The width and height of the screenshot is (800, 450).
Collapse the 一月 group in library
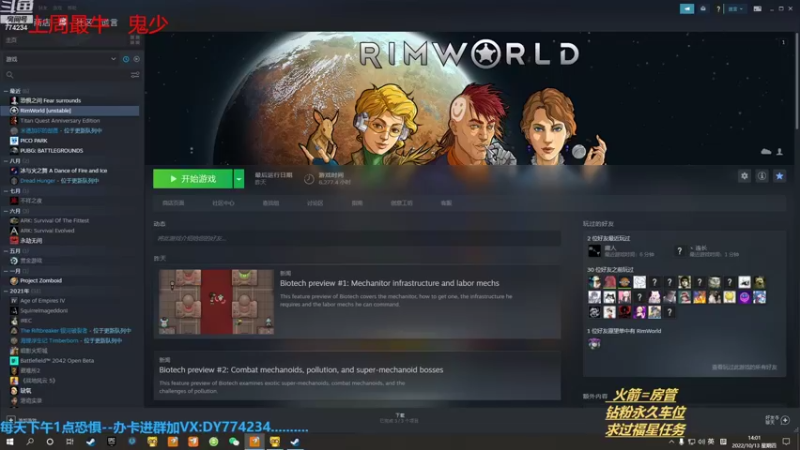(6, 271)
